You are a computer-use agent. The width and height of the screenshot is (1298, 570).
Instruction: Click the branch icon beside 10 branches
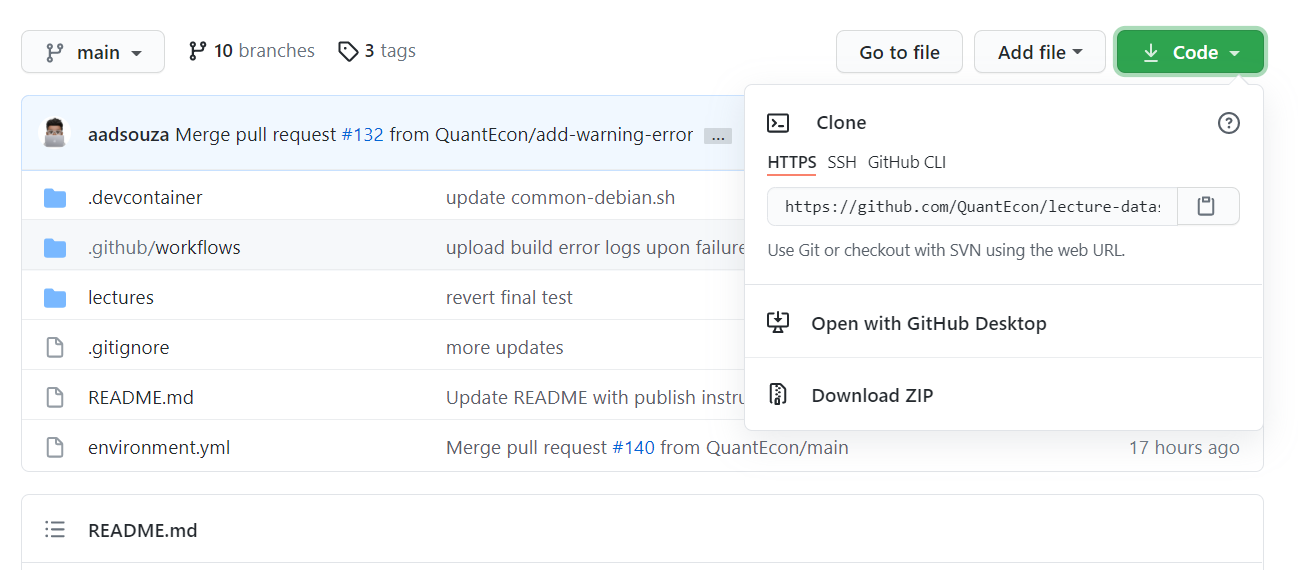point(197,51)
